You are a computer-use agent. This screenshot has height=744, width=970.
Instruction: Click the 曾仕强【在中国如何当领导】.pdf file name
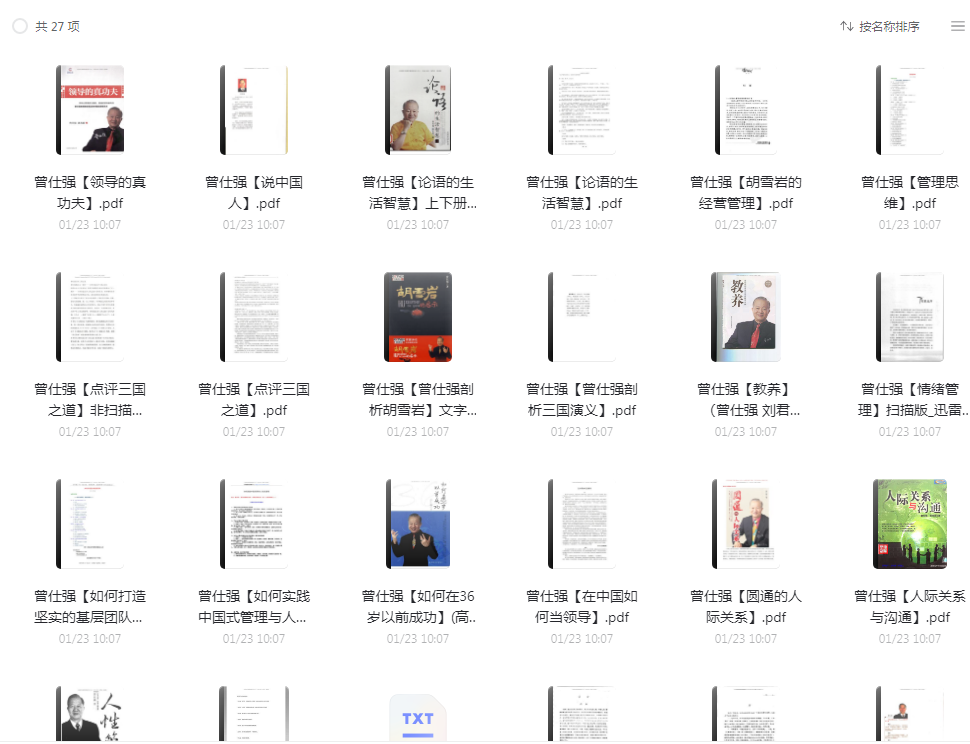582,607
